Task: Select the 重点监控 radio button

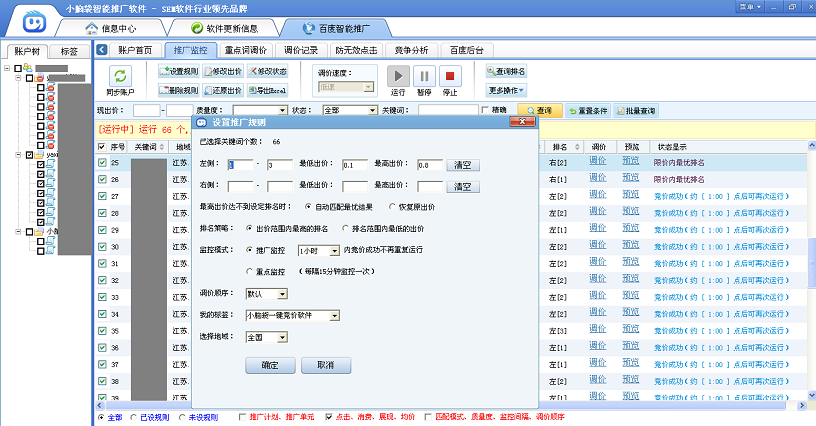Action: tap(249, 271)
